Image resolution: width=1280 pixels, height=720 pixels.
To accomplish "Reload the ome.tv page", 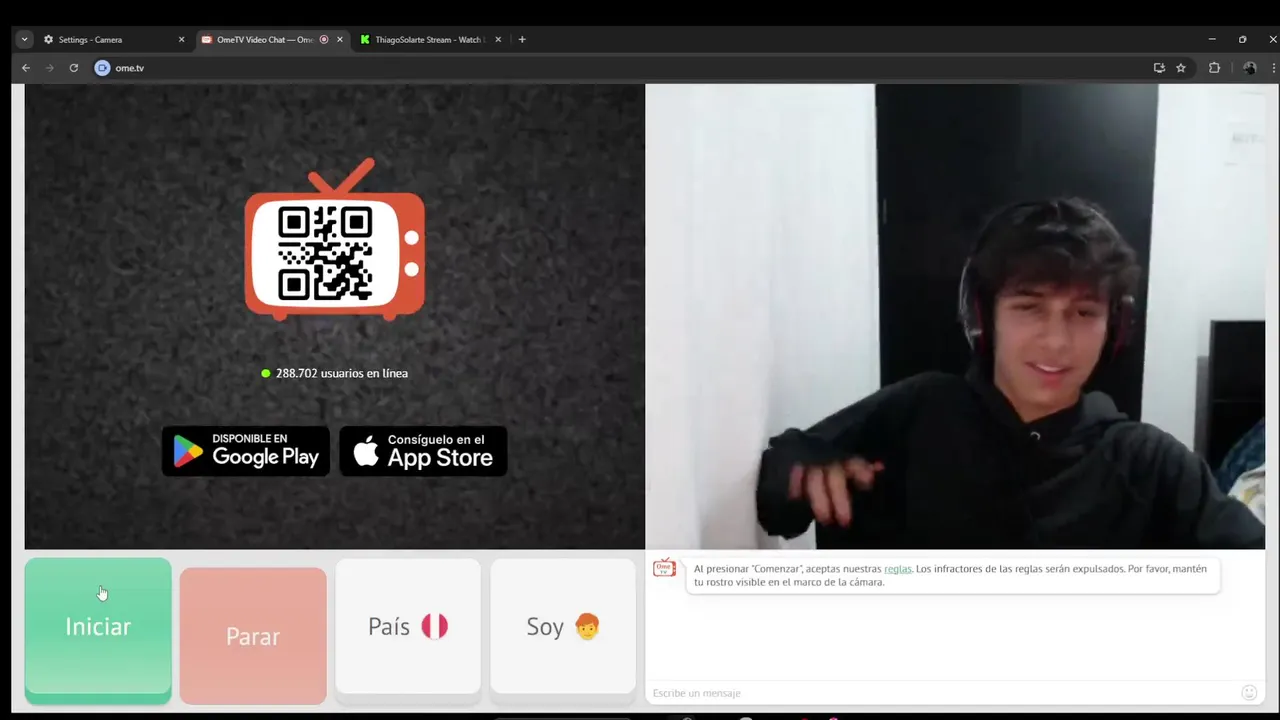I will point(74,68).
